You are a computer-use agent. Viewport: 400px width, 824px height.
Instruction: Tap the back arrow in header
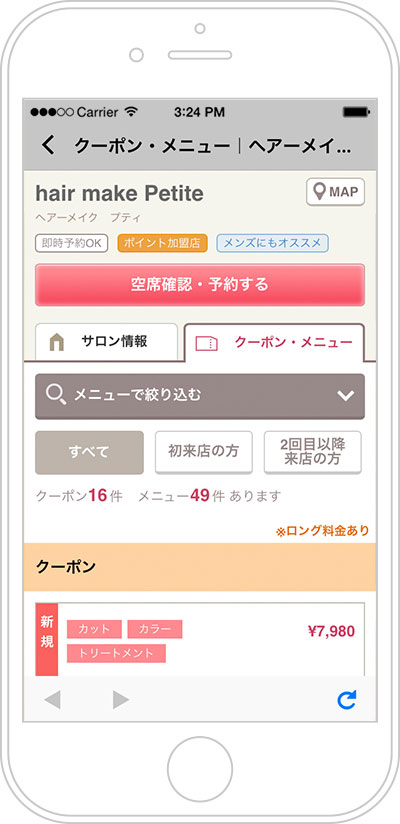pos(48,145)
